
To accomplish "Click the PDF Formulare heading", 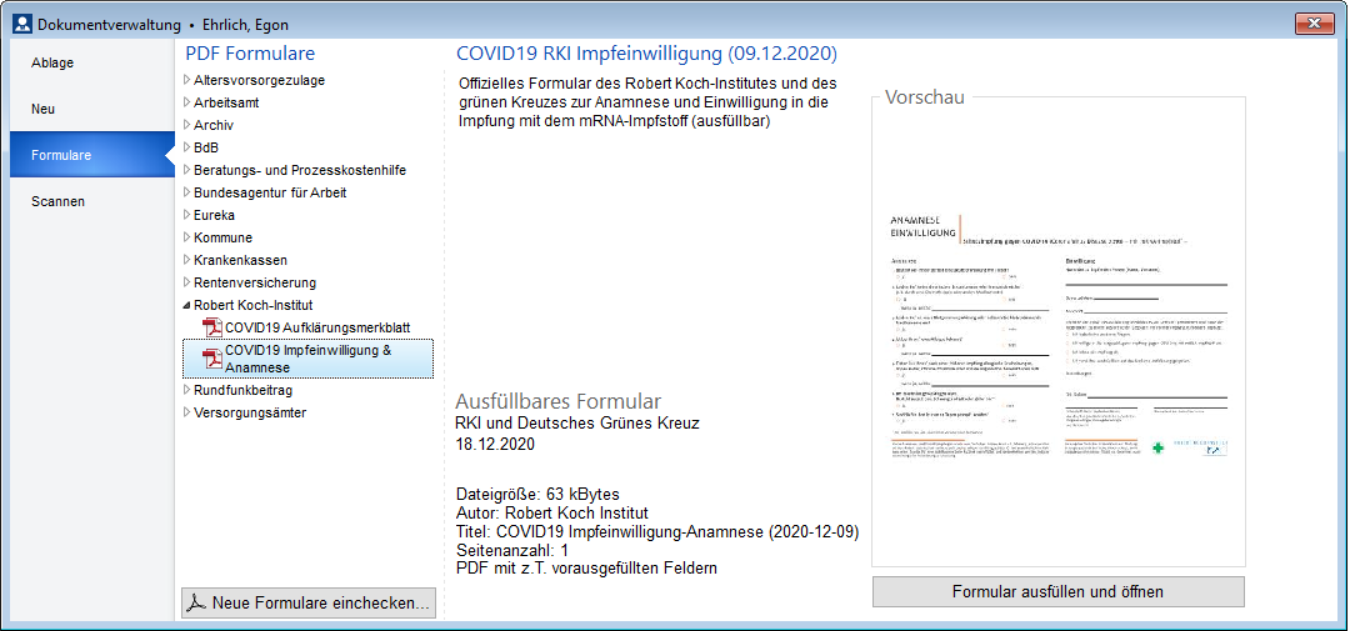I will (x=250, y=53).
